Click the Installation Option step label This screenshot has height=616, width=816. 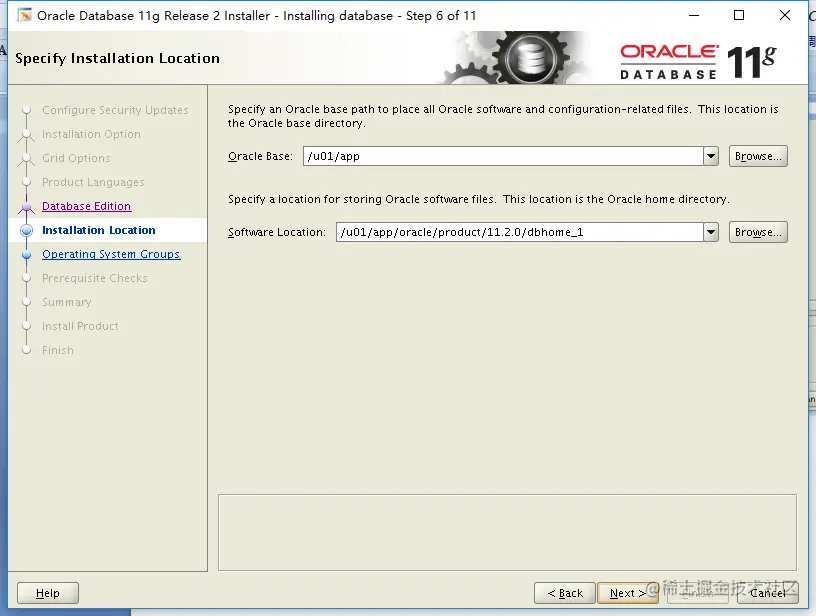pyautogui.click(x=91, y=134)
